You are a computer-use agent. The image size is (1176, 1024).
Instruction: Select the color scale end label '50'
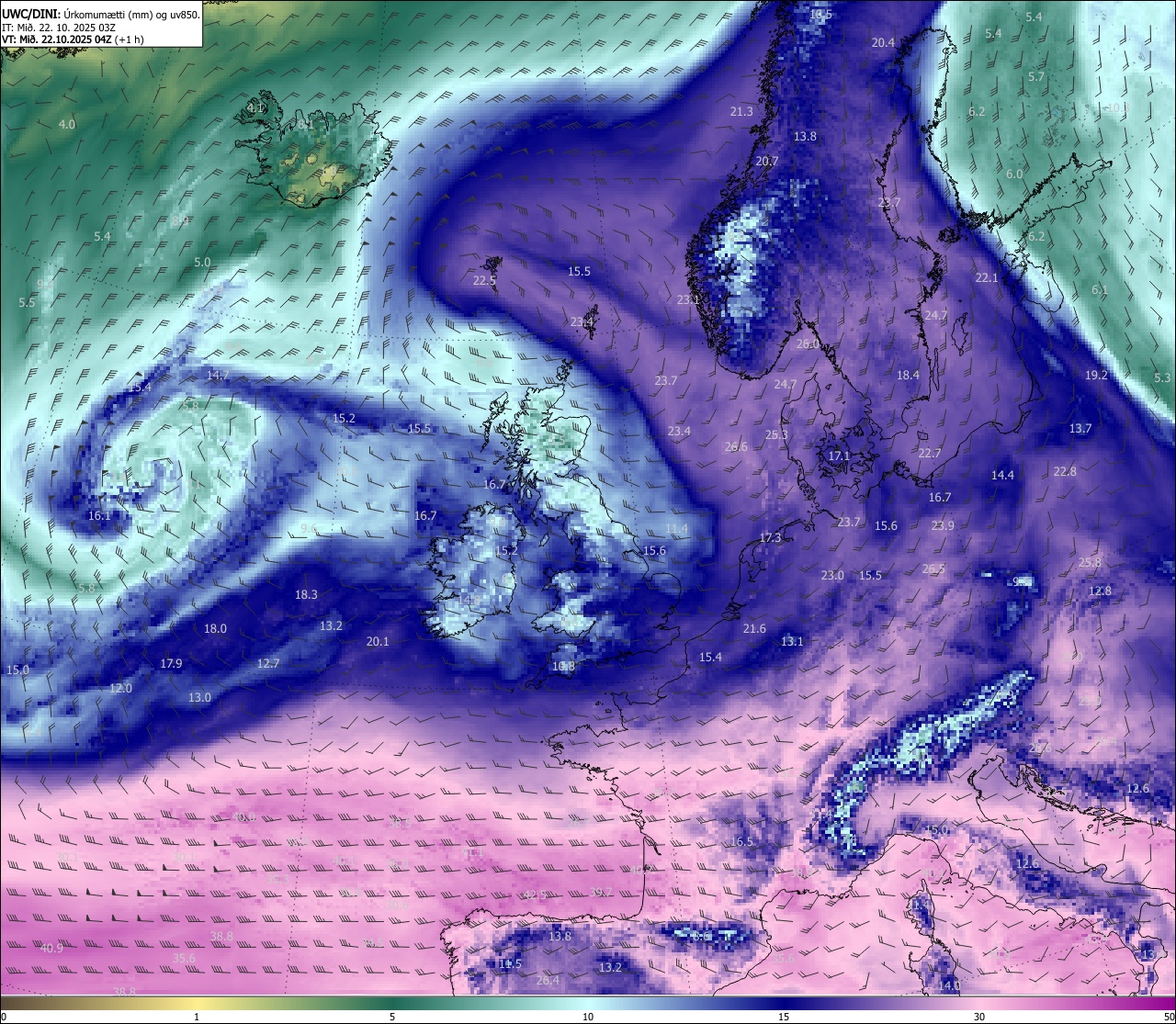[x=1169, y=1017]
